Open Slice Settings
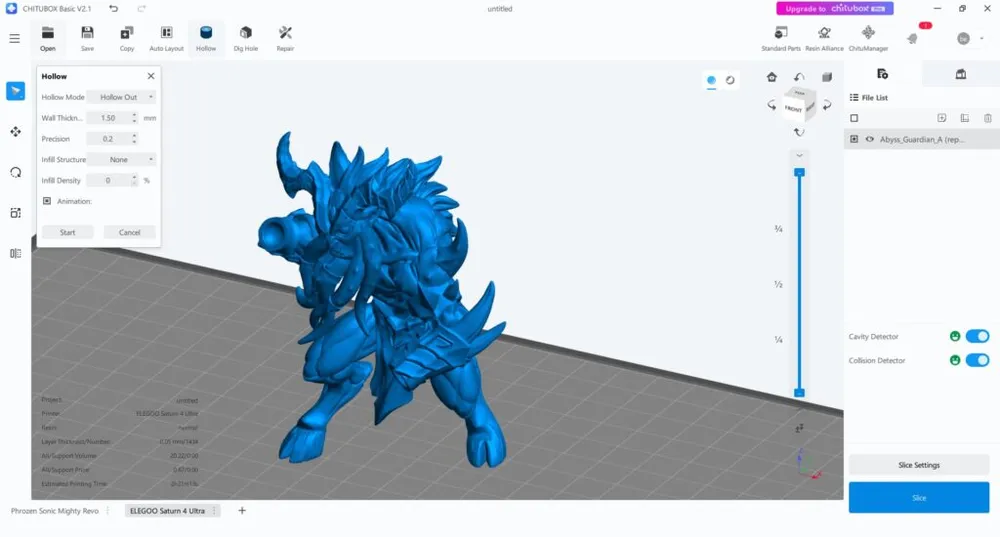 click(x=918, y=465)
